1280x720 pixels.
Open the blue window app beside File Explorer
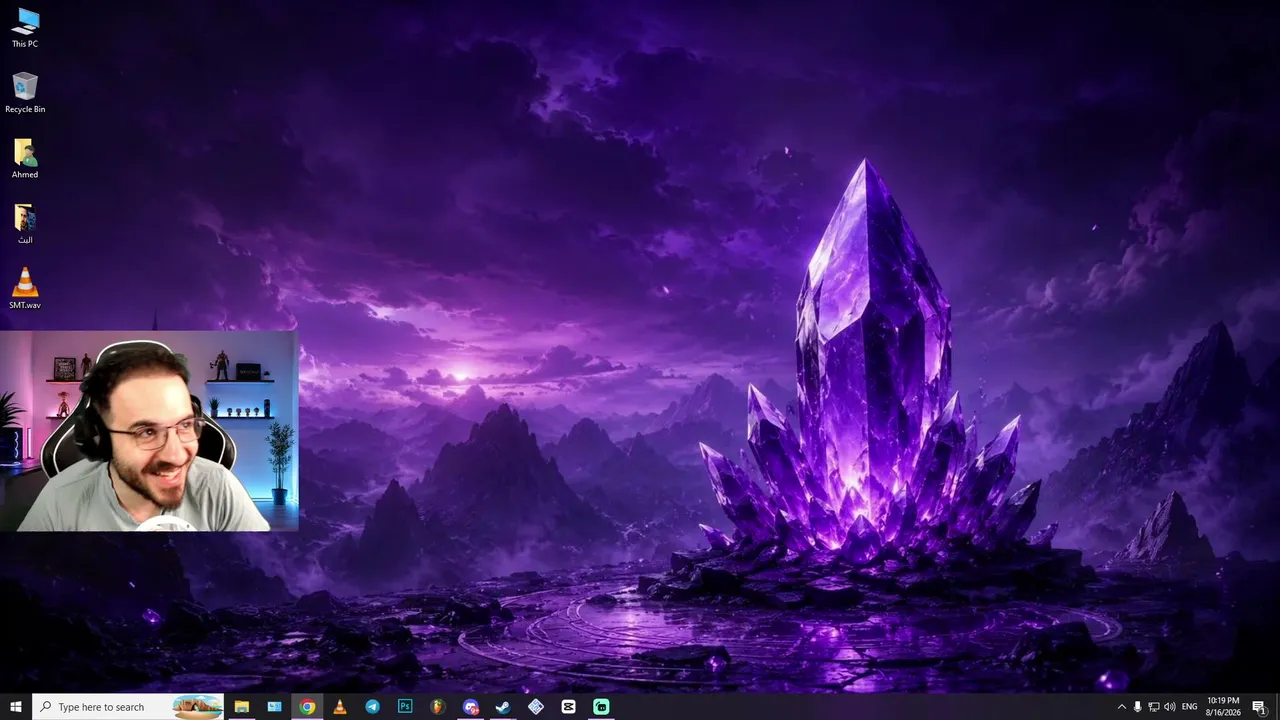click(274, 707)
